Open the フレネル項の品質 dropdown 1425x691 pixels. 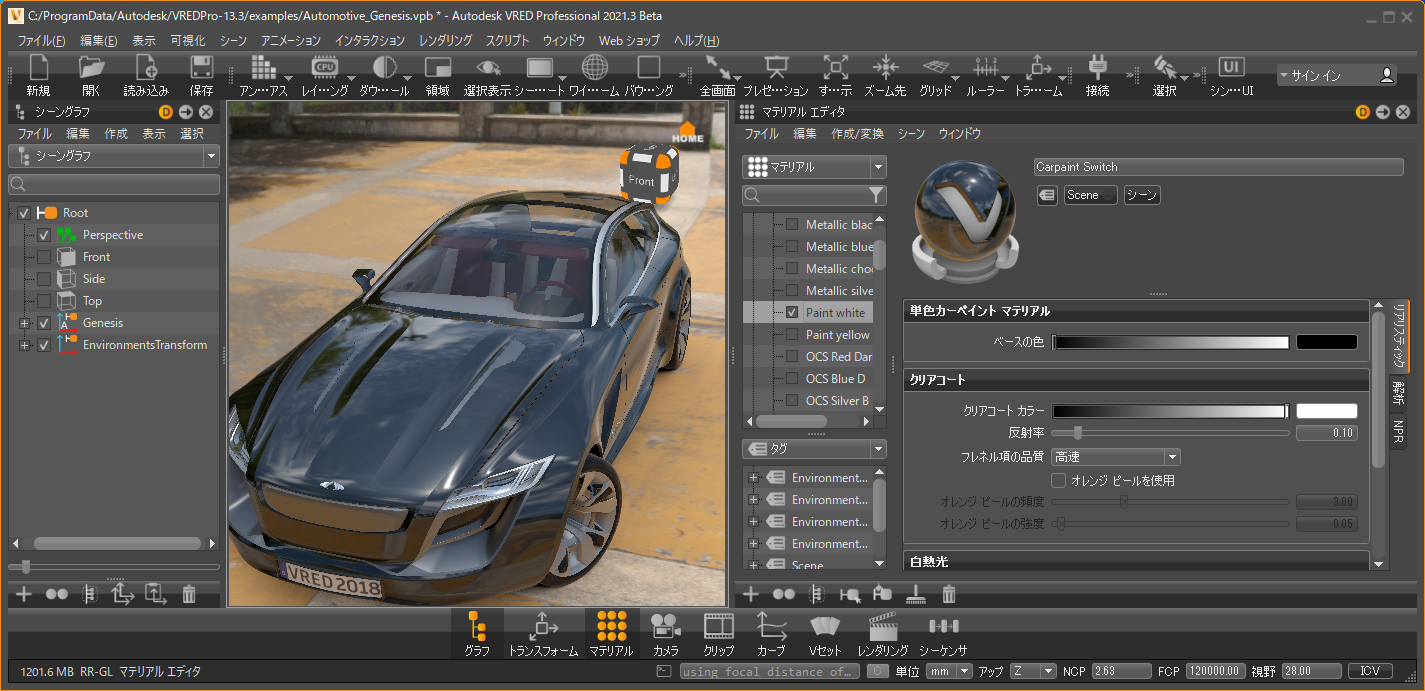pos(1115,457)
